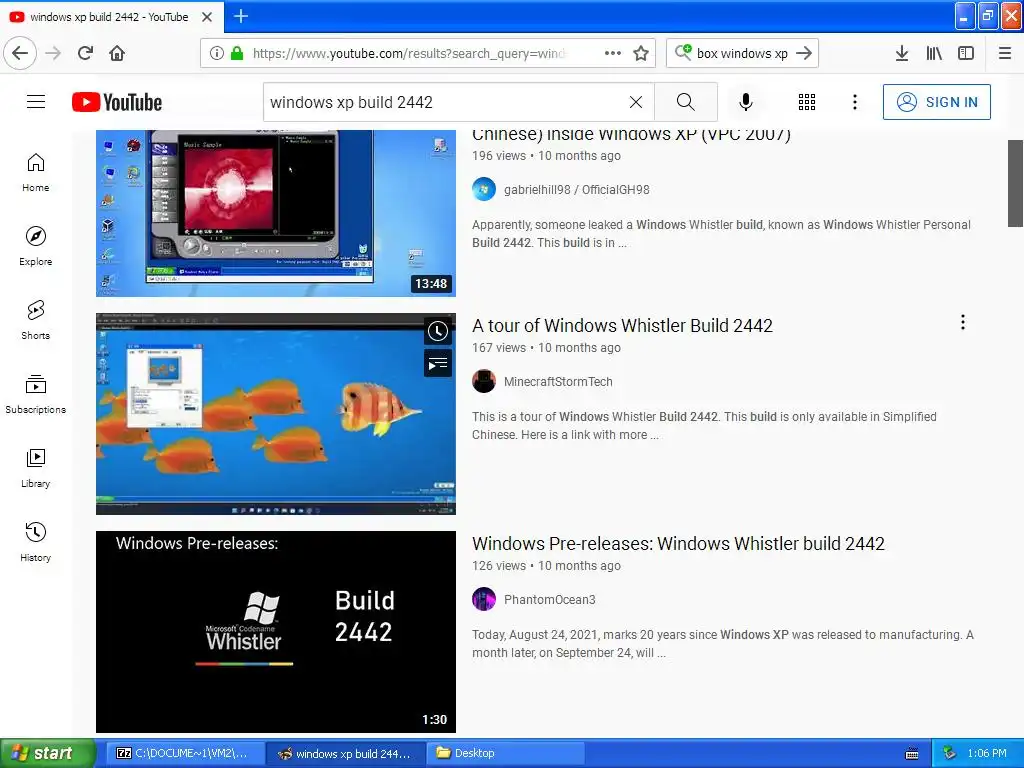
Task: Open page actions three-dot menu in address bar
Action: pyautogui.click(x=613, y=53)
